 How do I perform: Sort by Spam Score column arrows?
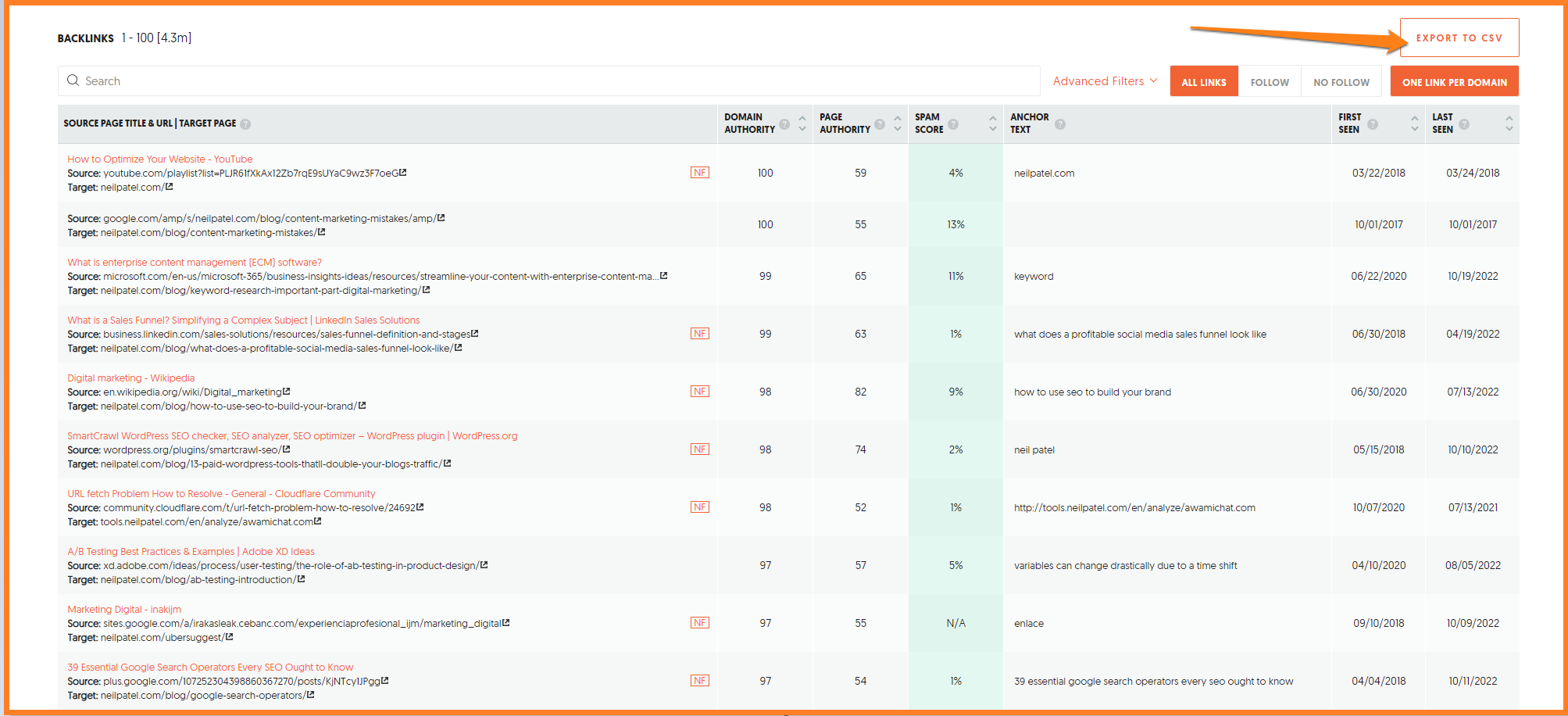point(993,124)
